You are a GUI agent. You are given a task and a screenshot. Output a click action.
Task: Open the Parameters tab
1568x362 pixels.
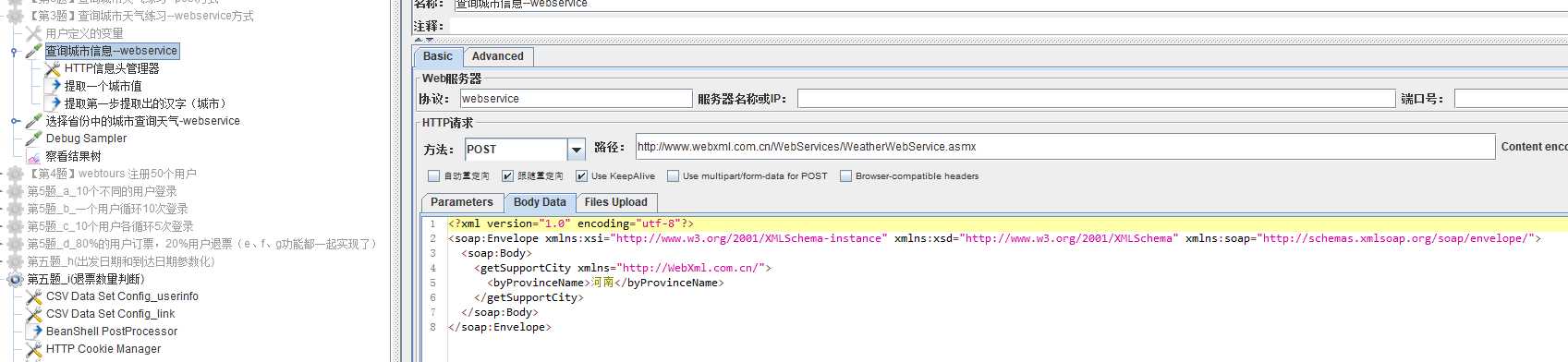point(462,202)
